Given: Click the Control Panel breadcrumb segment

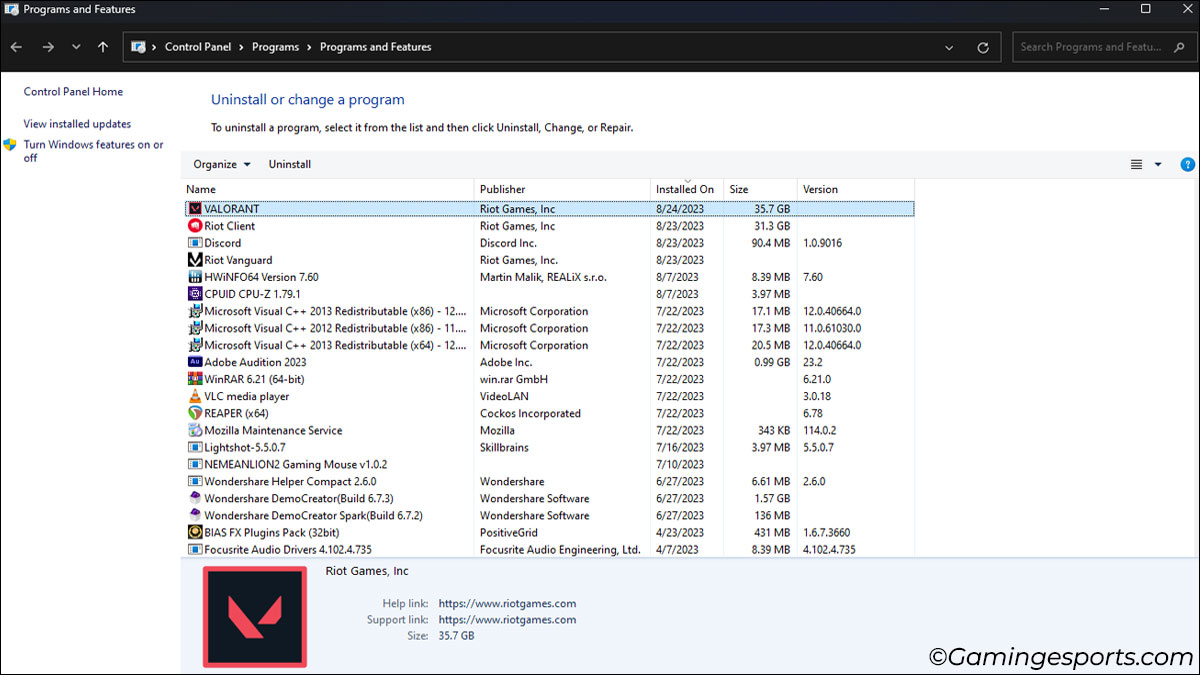Looking at the screenshot, I should pyautogui.click(x=199, y=47).
